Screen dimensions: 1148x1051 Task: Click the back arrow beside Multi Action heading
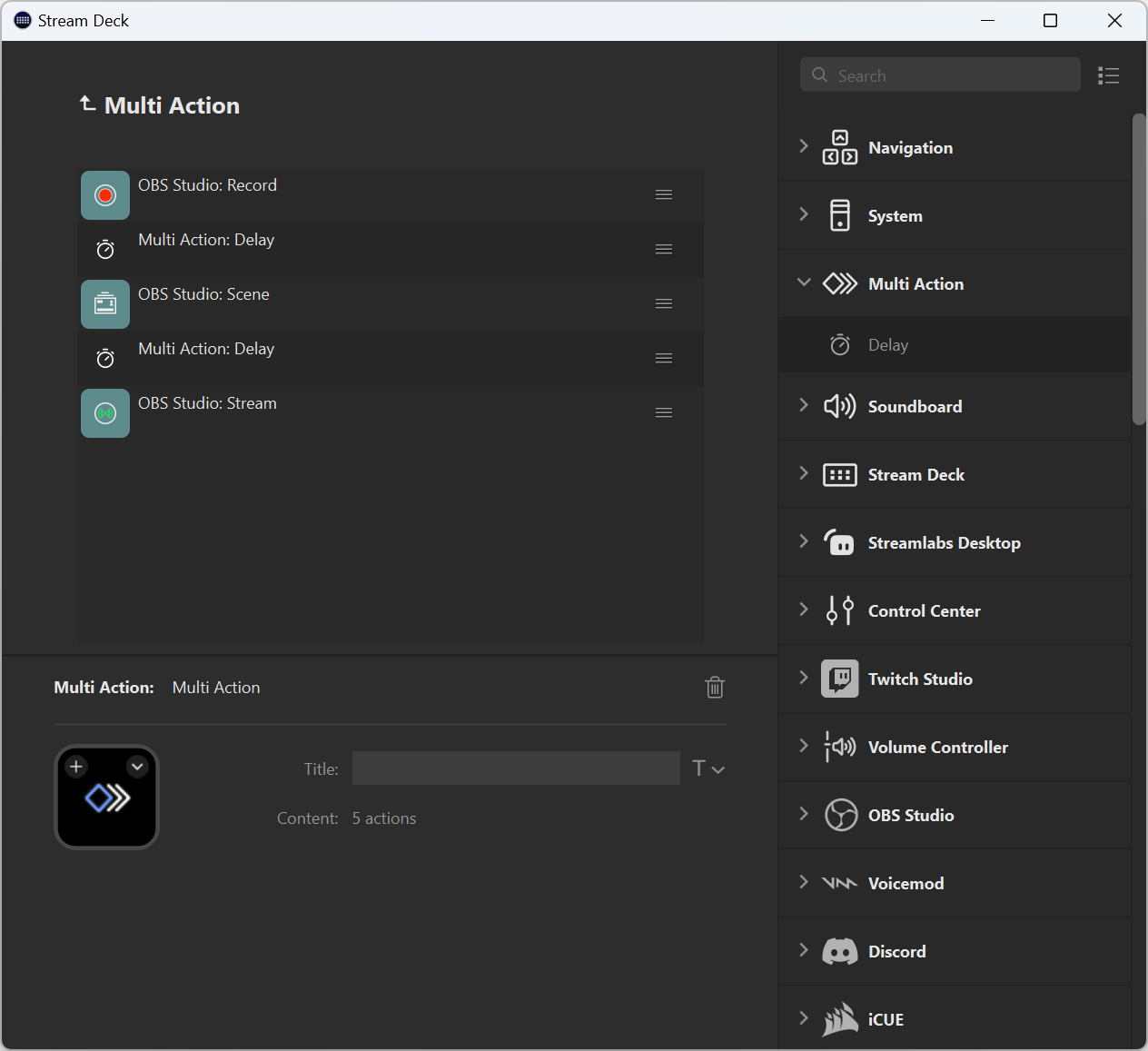click(87, 104)
